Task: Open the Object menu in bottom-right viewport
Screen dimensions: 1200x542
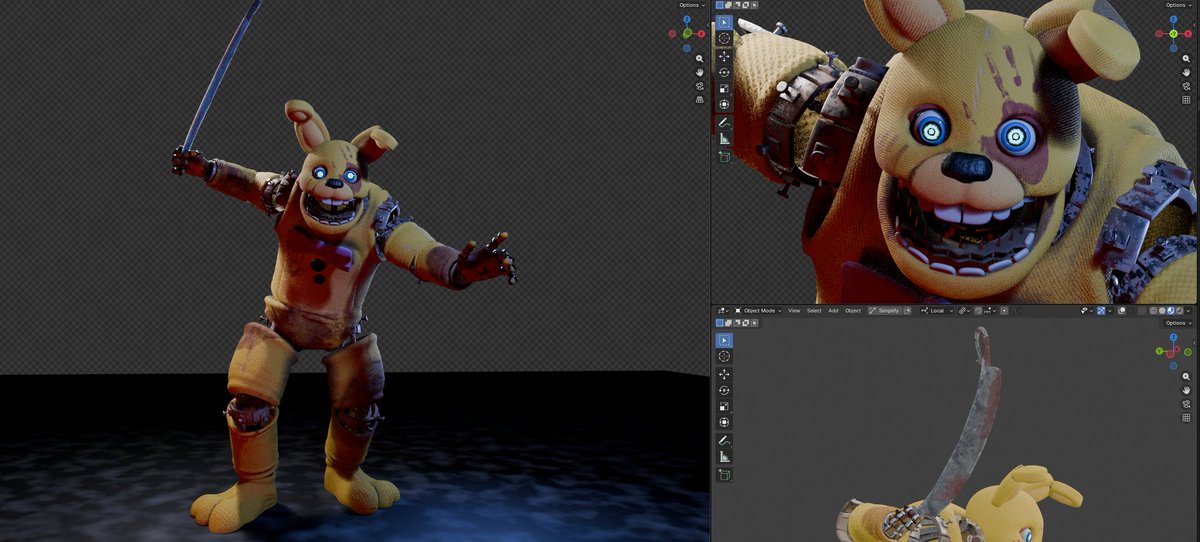Action: point(853,311)
